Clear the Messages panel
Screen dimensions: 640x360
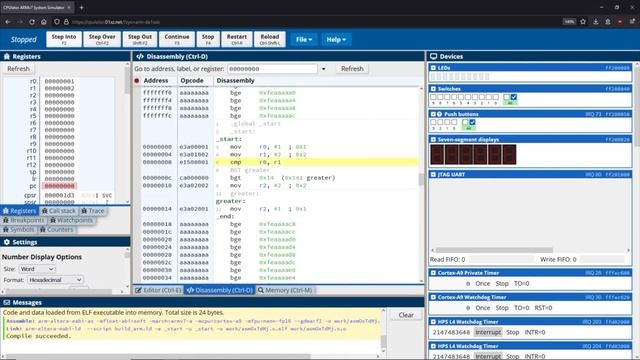tap(406, 315)
